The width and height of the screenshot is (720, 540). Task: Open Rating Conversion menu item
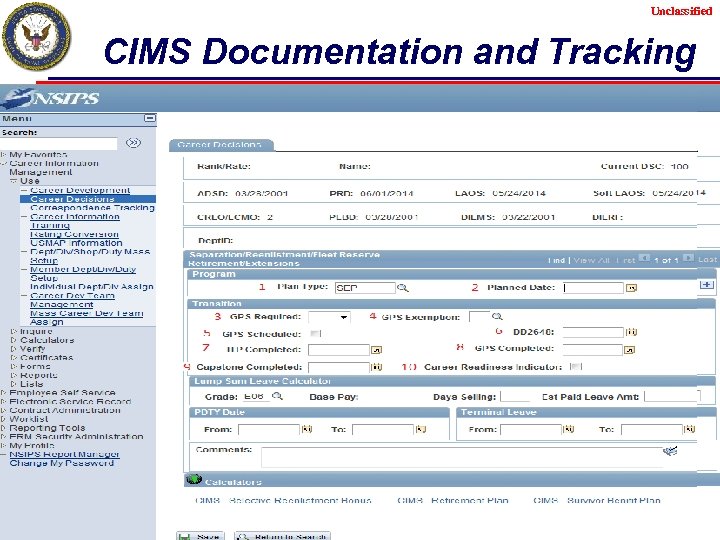coord(74,234)
